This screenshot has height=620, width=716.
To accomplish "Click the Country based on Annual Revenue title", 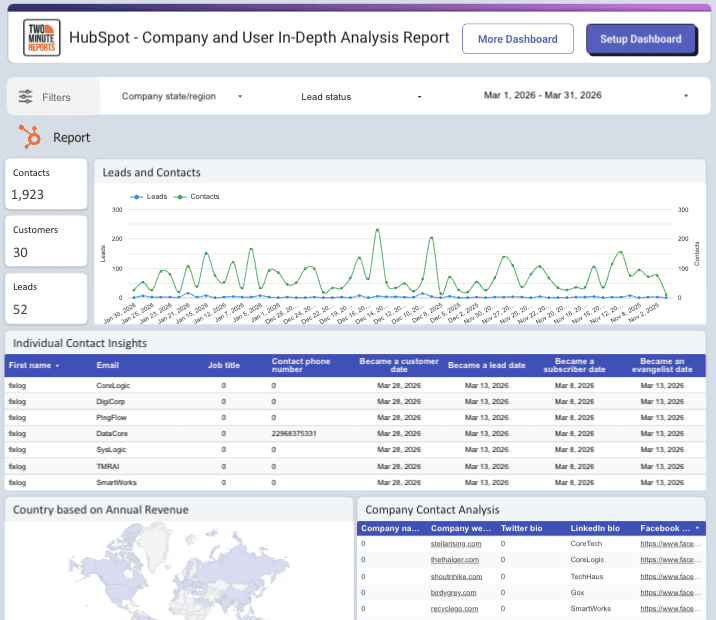I will [x=100, y=510].
